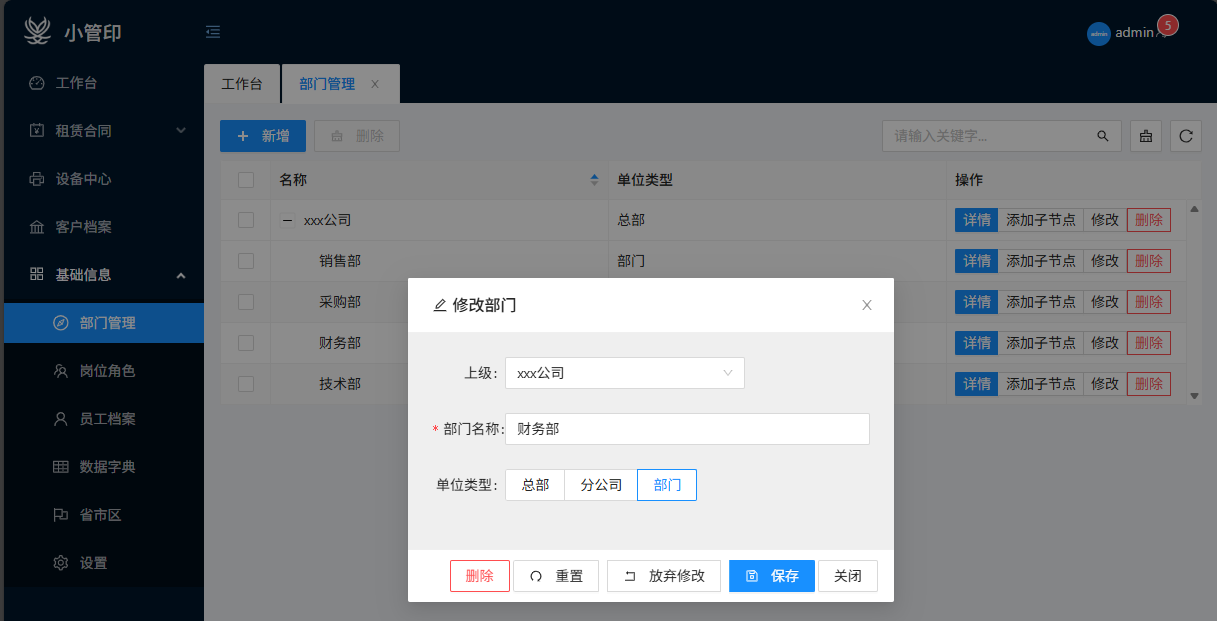Open the notification badge showing 5

coord(1166,25)
